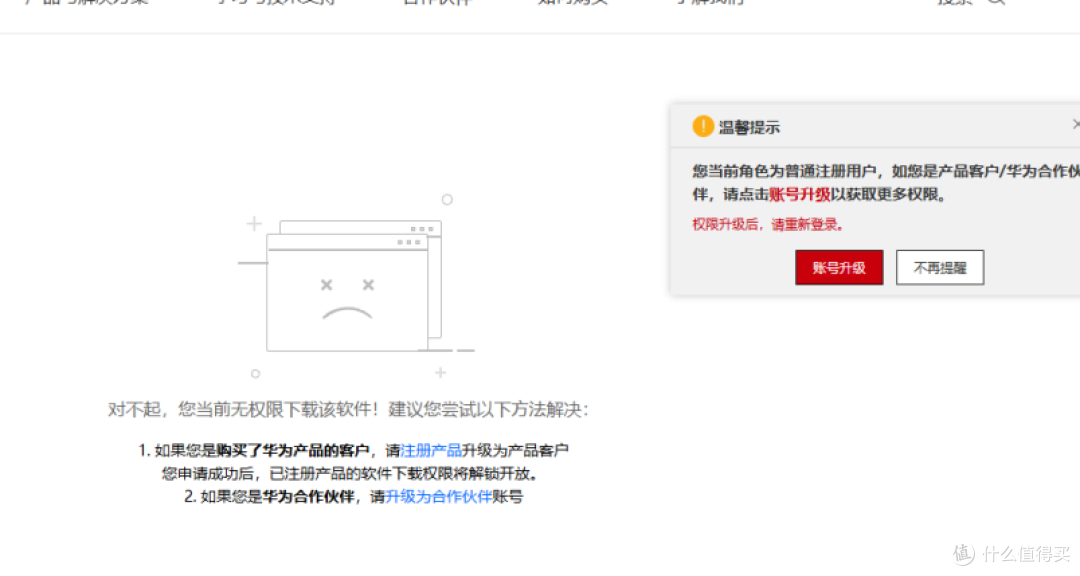Click the red text 权限升级后，请重新登录。

[x=768, y=225]
